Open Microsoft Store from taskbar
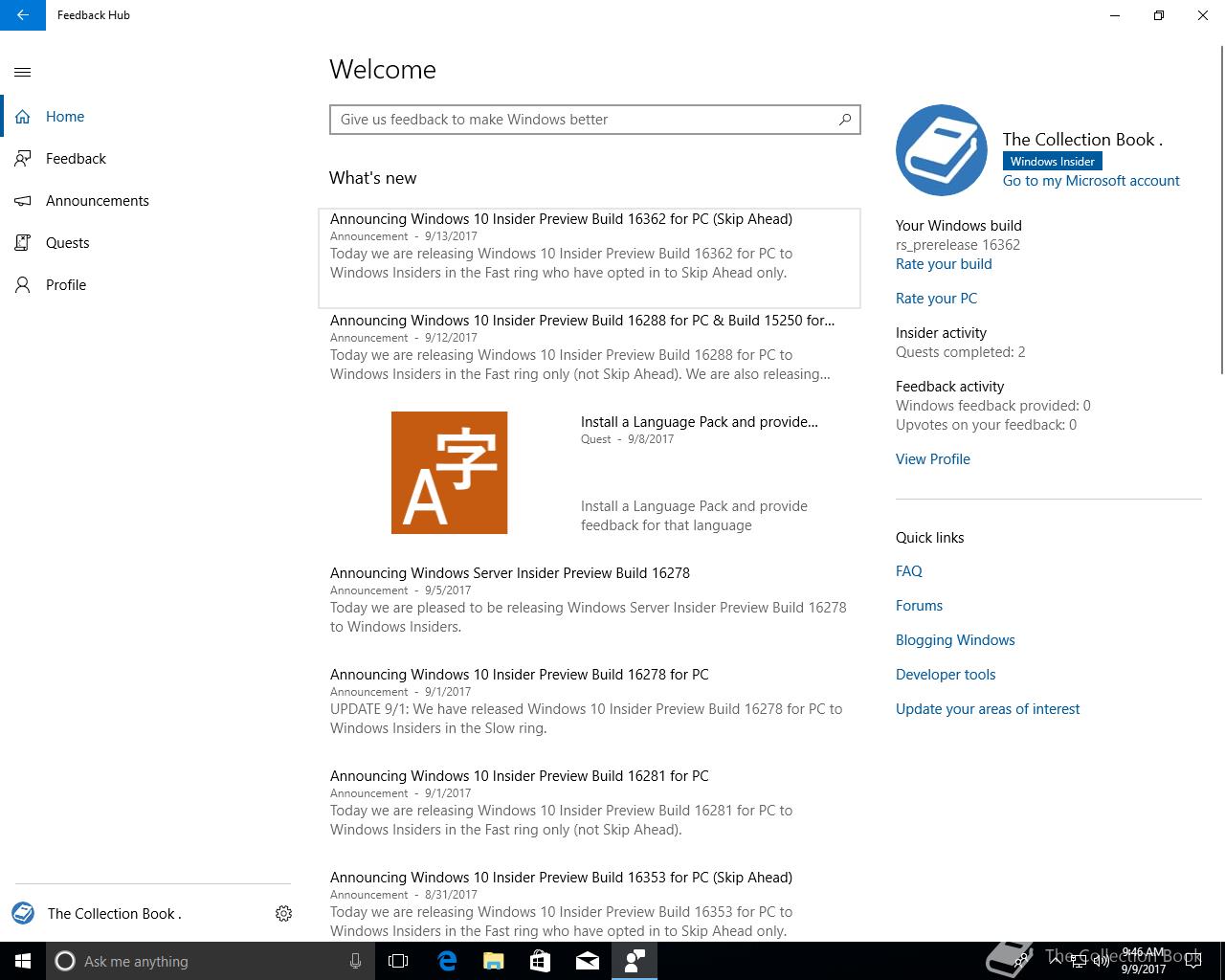This screenshot has width=1225, height=980. [541, 961]
